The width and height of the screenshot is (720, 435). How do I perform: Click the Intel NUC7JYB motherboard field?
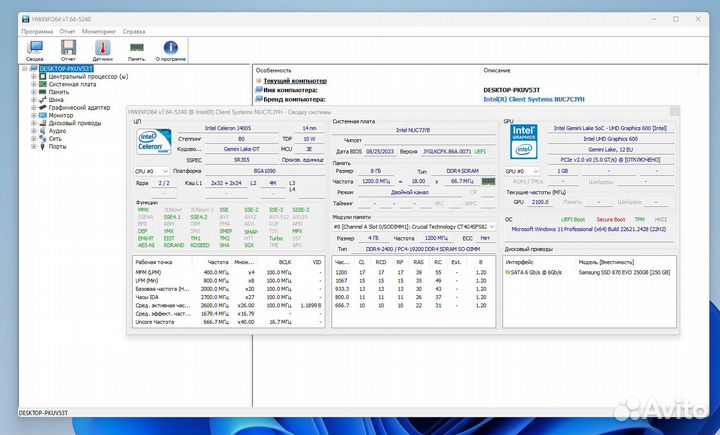point(413,130)
